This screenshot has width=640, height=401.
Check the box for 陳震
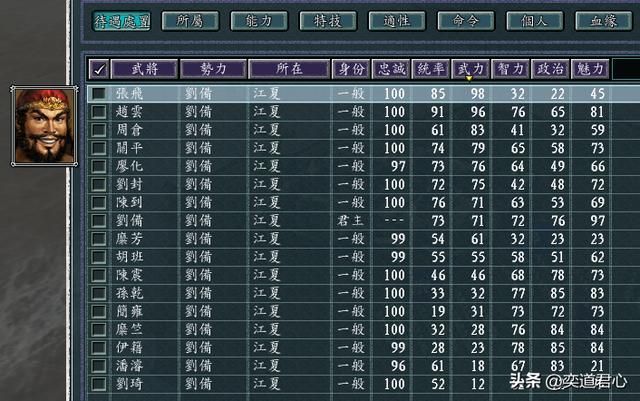99,275
